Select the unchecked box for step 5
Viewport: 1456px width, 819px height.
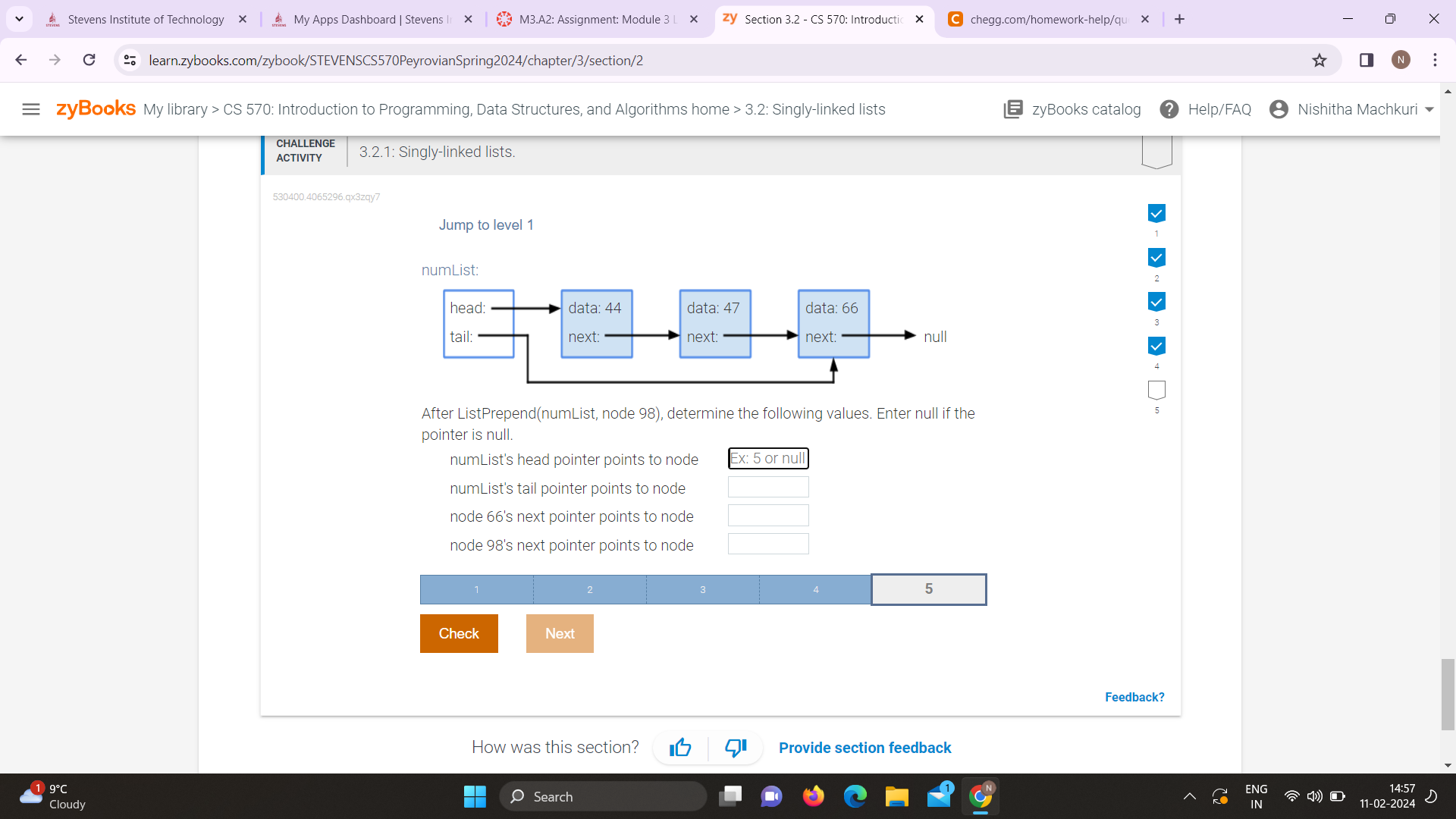[x=1156, y=389]
